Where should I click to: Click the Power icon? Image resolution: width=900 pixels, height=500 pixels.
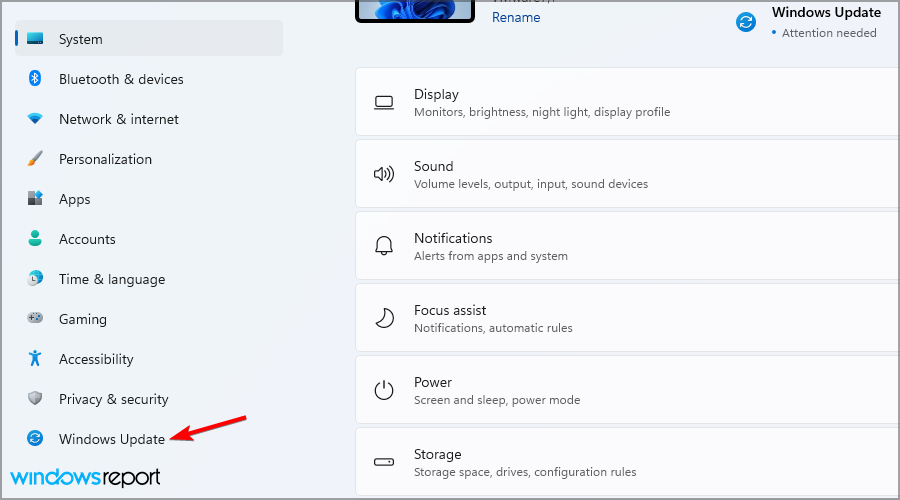(384, 390)
